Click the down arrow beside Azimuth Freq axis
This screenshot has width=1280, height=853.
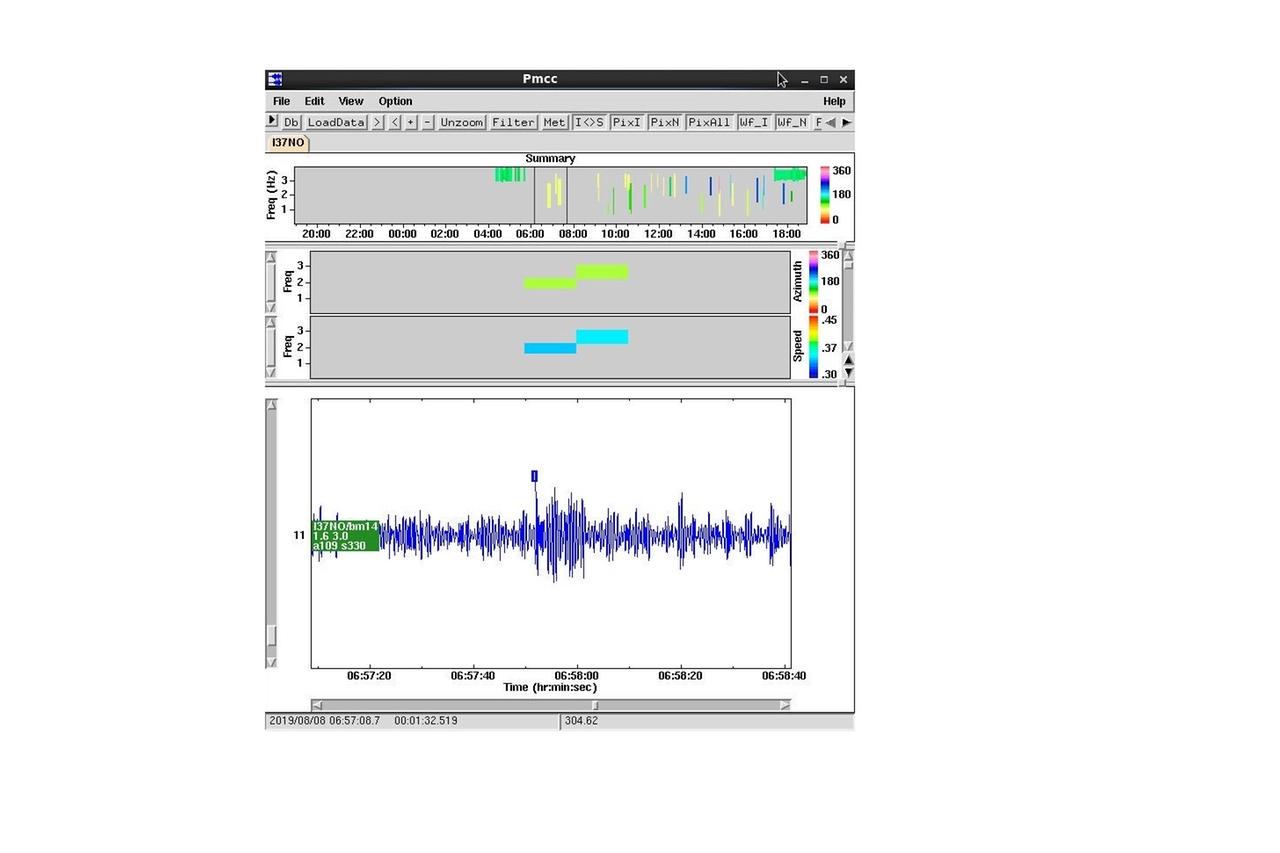coord(270,307)
